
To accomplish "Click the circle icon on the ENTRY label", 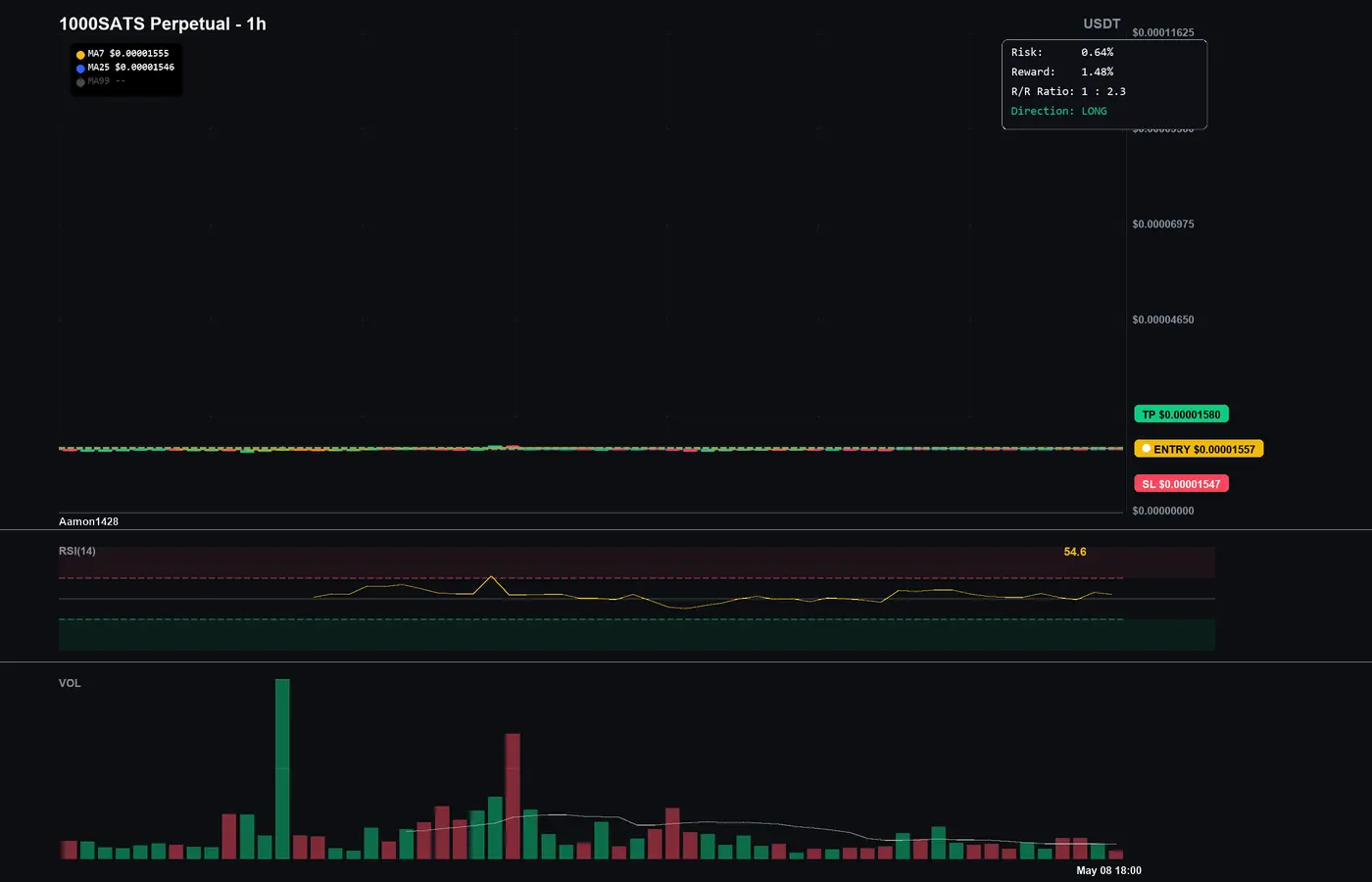I will 1146,449.
